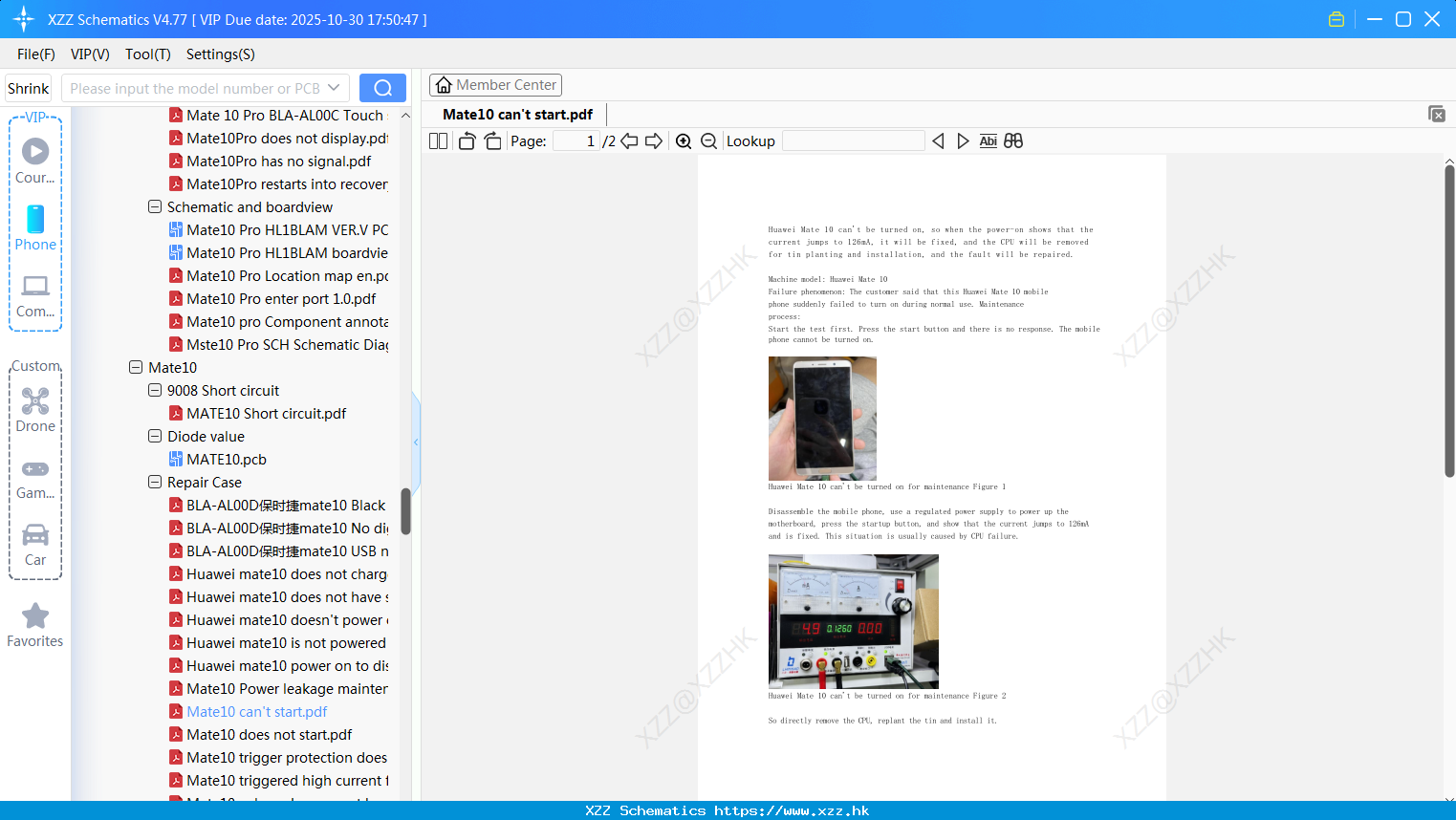Open Mate10 Pro Location map file
Viewport: 1456px width, 820px height.
pos(279,275)
